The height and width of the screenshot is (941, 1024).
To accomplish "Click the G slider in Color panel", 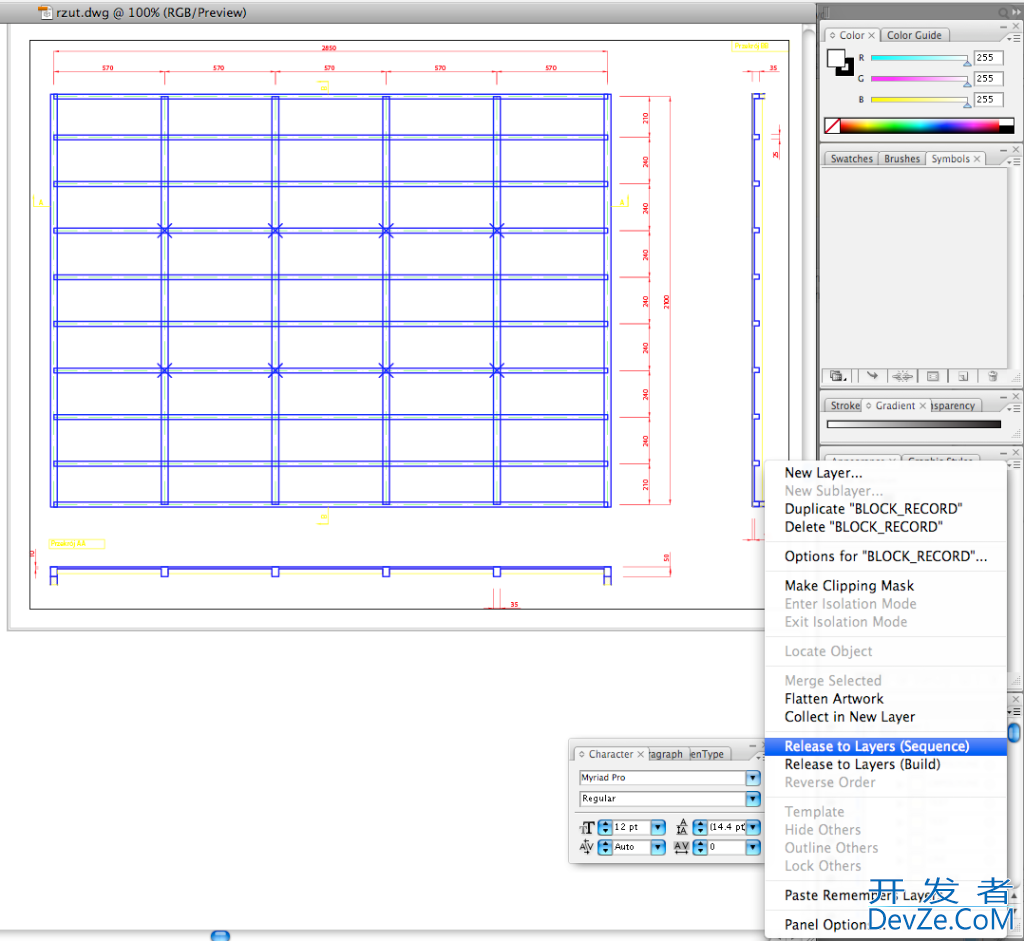I will point(919,79).
